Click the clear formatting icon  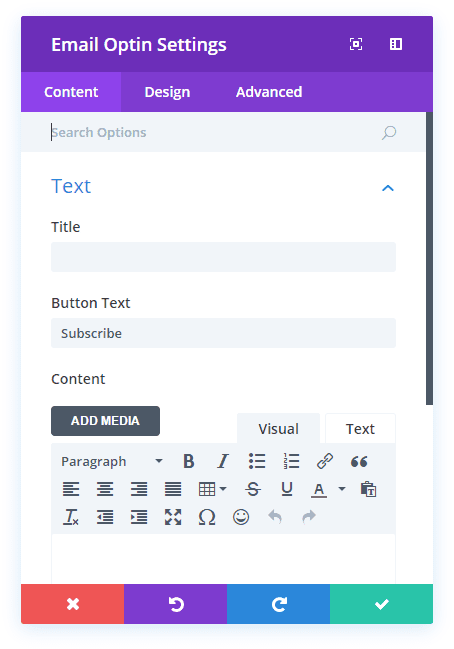point(71,517)
